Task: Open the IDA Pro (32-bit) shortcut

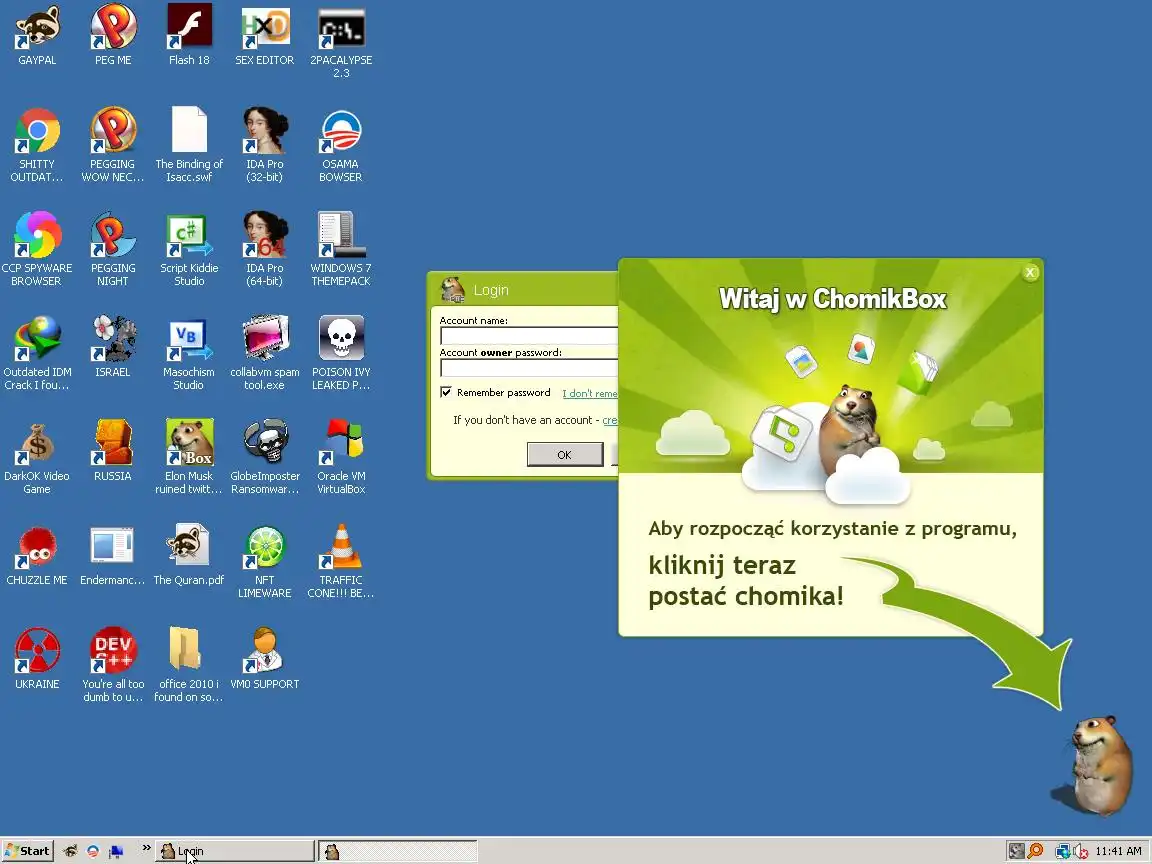Action: 264,145
